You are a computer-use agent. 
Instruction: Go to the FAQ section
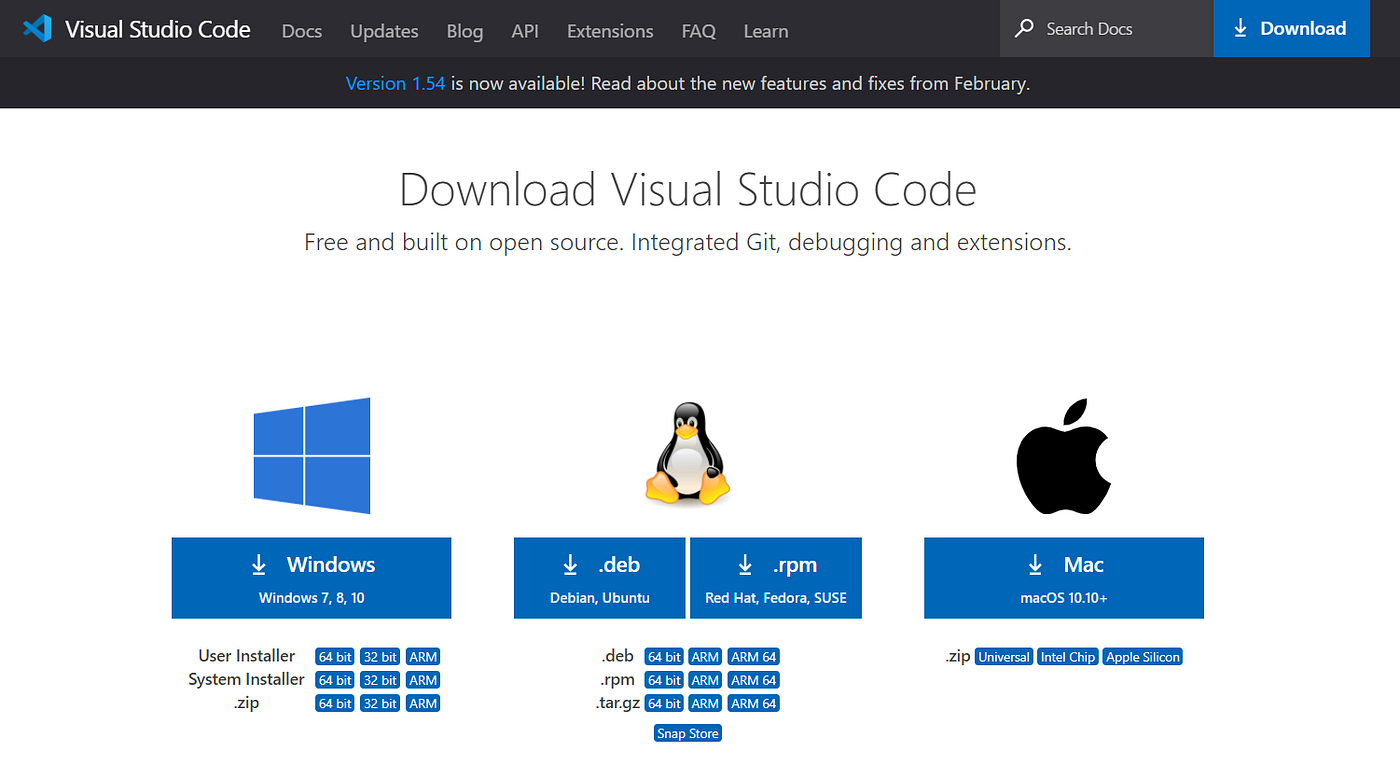pyautogui.click(x=698, y=31)
